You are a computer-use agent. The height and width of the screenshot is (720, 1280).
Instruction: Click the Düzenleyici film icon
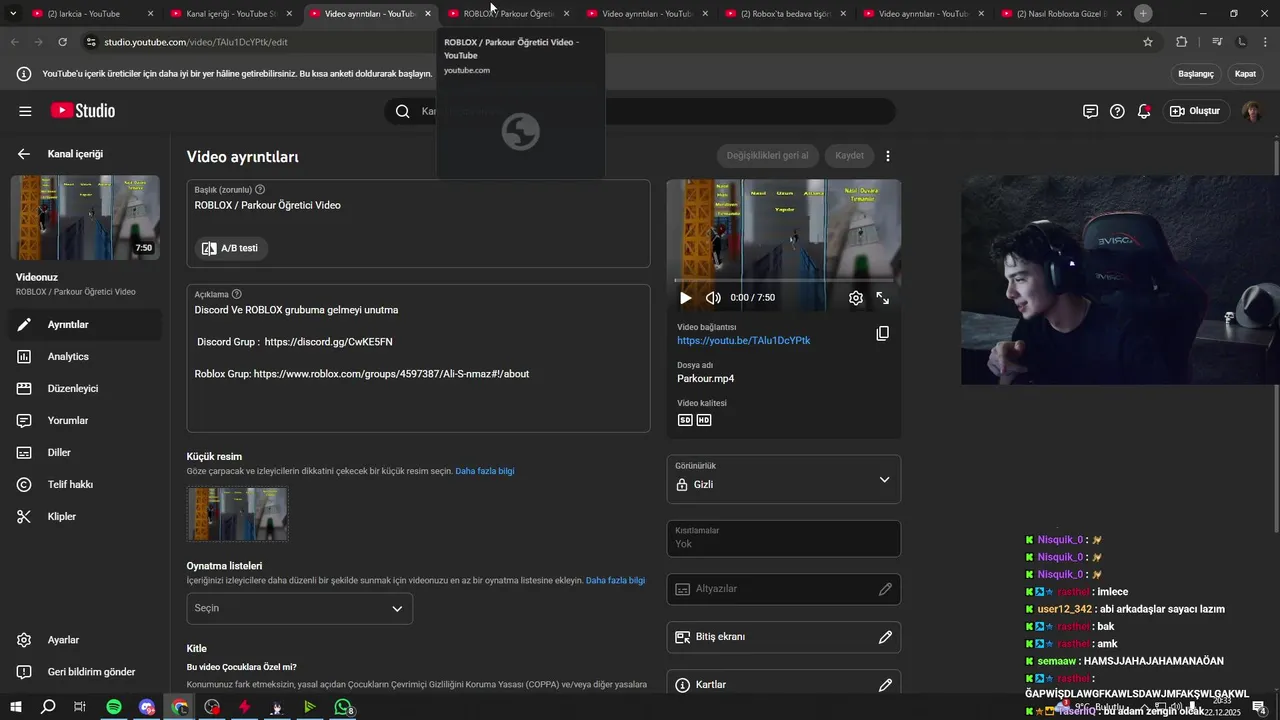24,388
